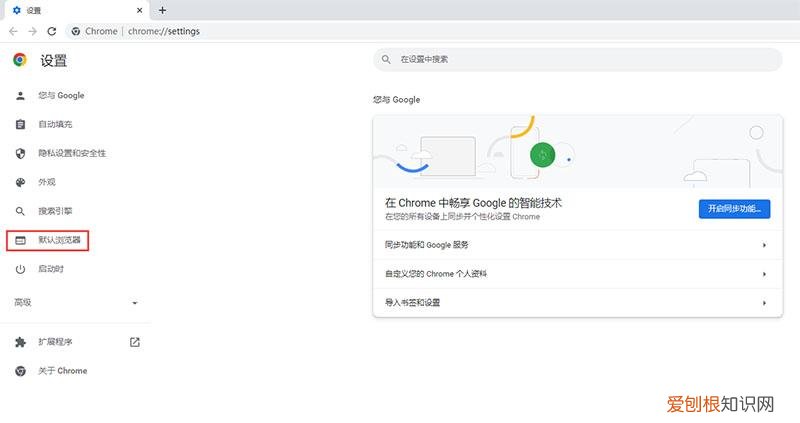The image size is (800, 423).
Task: Click the browser forward arrow
Action: 33,31
